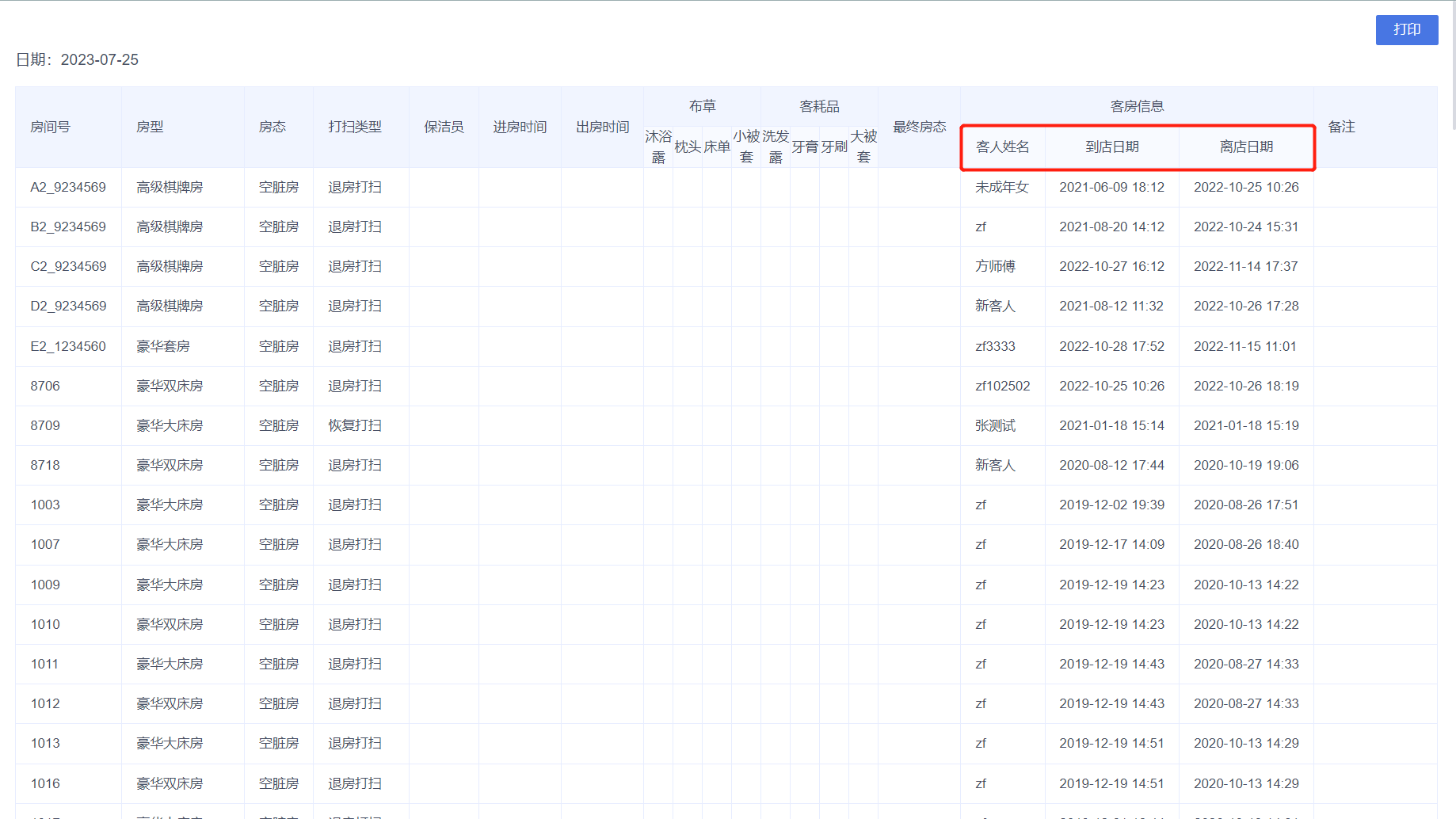Image resolution: width=1456 pixels, height=819 pixels.
Task: Select the 房型 column header
Action: pos(150,127)
